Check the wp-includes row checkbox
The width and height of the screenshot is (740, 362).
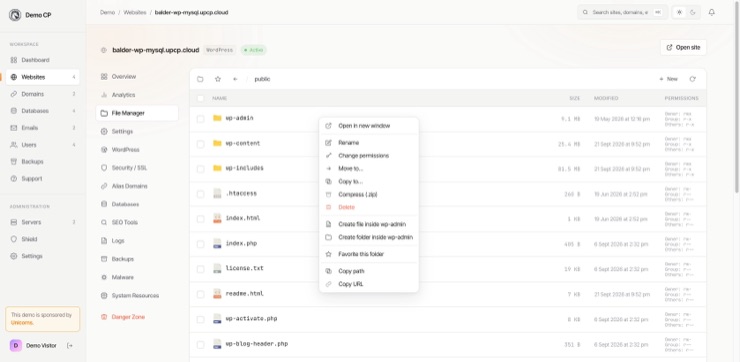point(201,169)
